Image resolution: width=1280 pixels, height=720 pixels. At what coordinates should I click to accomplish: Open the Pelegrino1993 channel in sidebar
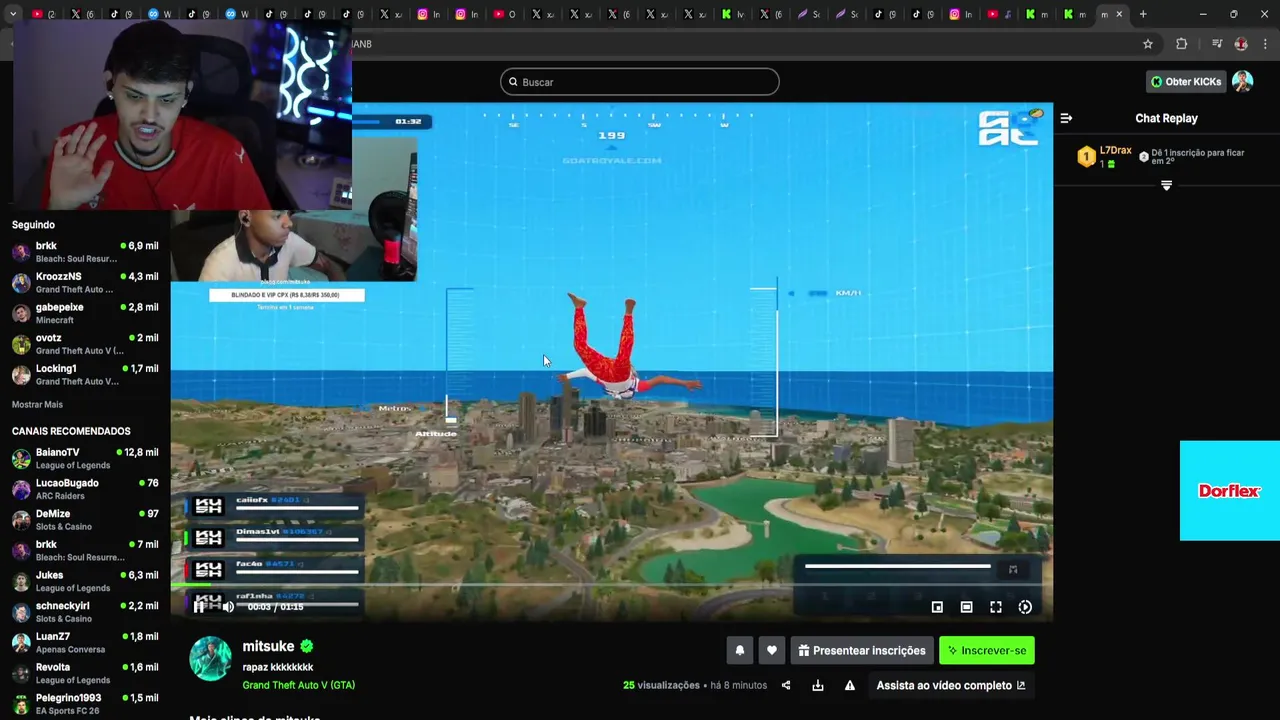(85, 704)
